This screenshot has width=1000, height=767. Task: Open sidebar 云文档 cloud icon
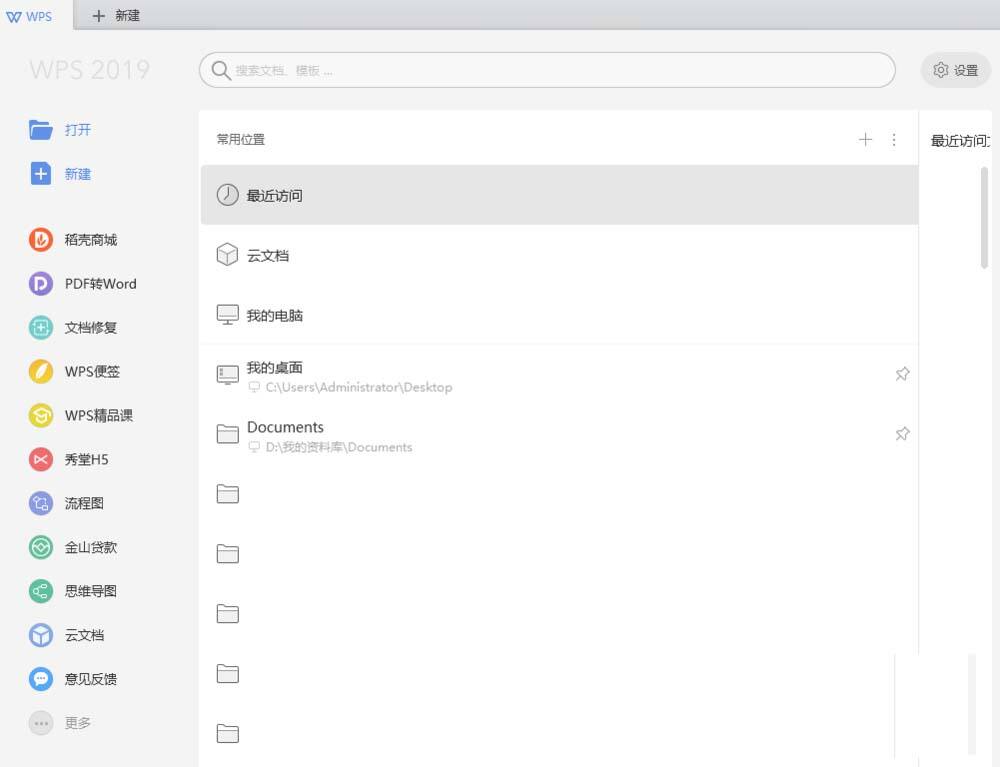point(41,636)
